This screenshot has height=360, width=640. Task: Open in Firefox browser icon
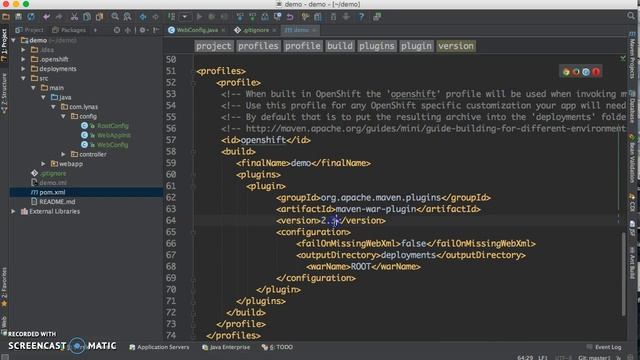pos(576,72)
